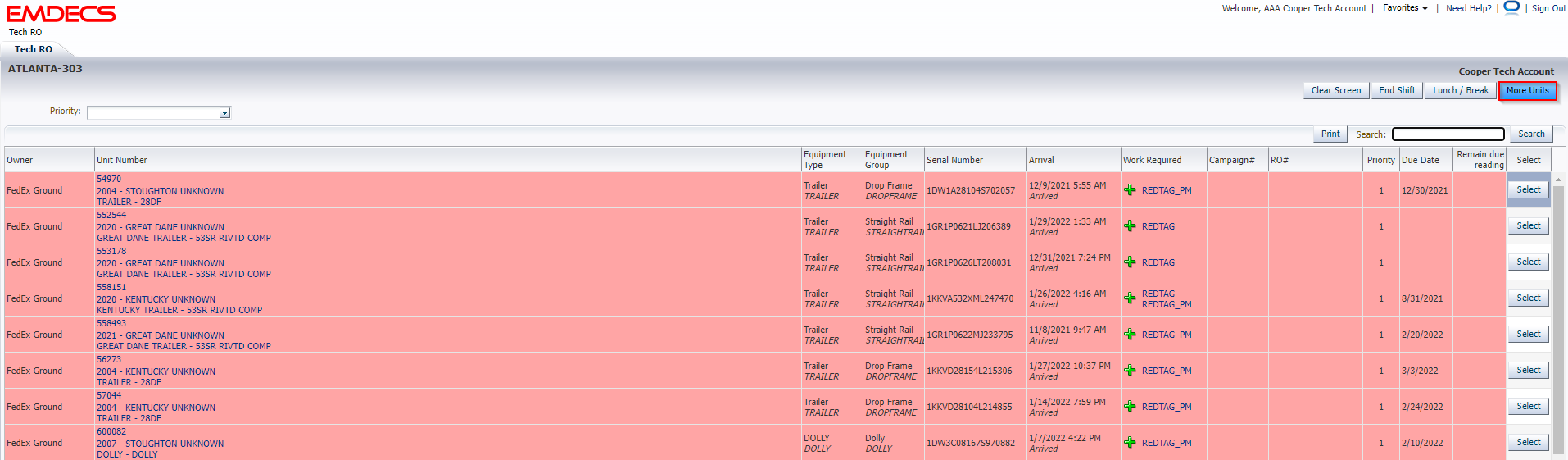Click the green plus icon for unit 54970
1568x460 pixels.
tap(1130, 190)
